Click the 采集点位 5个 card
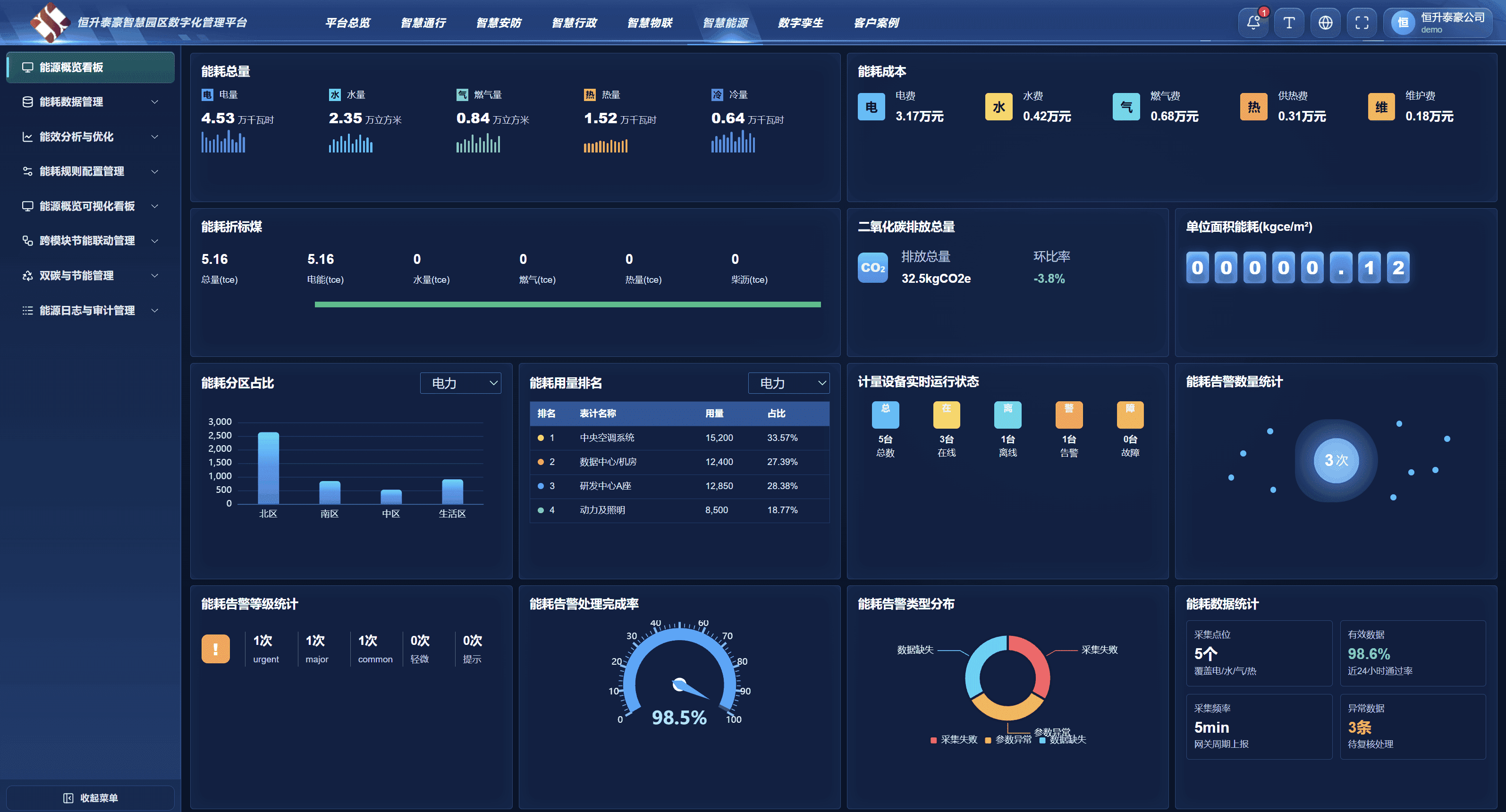The width and height of the screenshot is (1506, 812). [x=1259, y=653]
